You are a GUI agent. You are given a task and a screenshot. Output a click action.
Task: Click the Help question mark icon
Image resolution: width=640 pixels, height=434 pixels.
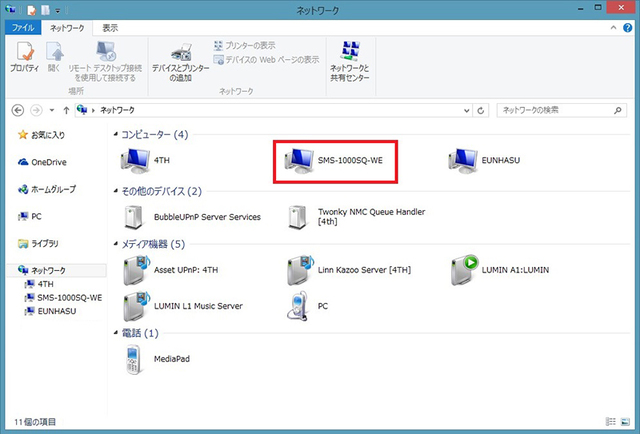[x=627, y=28]
